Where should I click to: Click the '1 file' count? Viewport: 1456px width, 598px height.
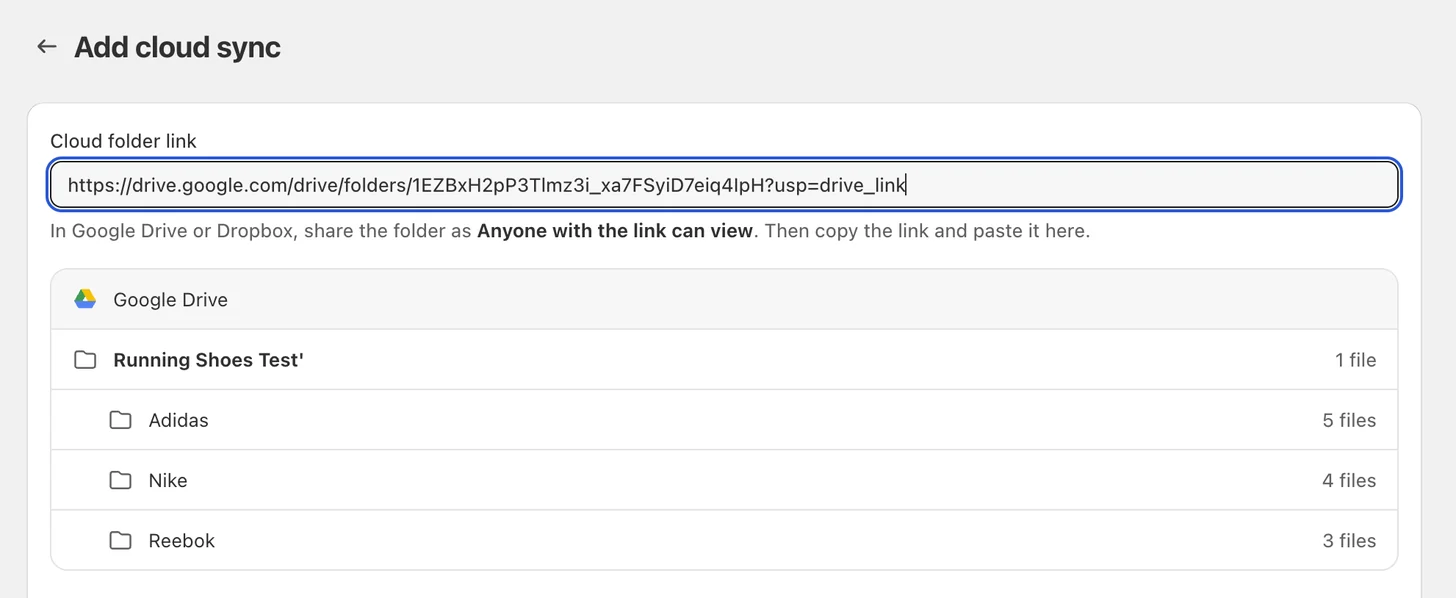click(1355, 360)
